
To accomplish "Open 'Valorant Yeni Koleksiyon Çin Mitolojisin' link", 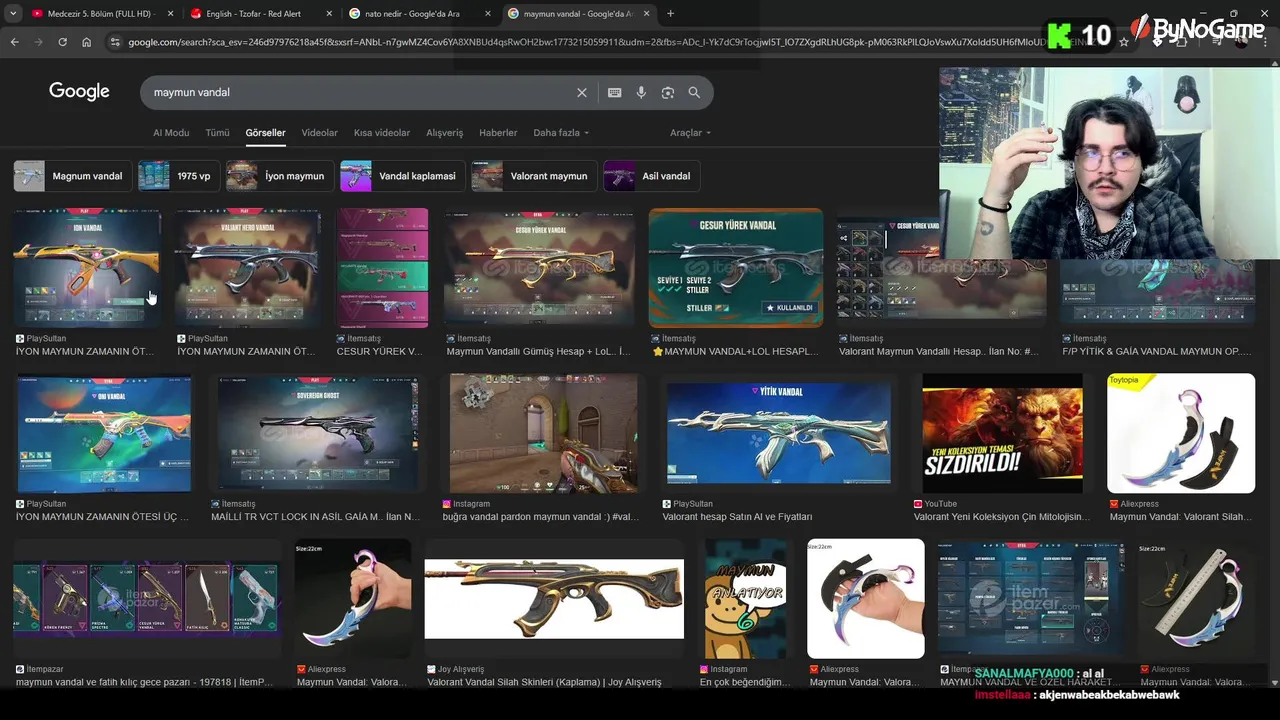I will 1002,517.
